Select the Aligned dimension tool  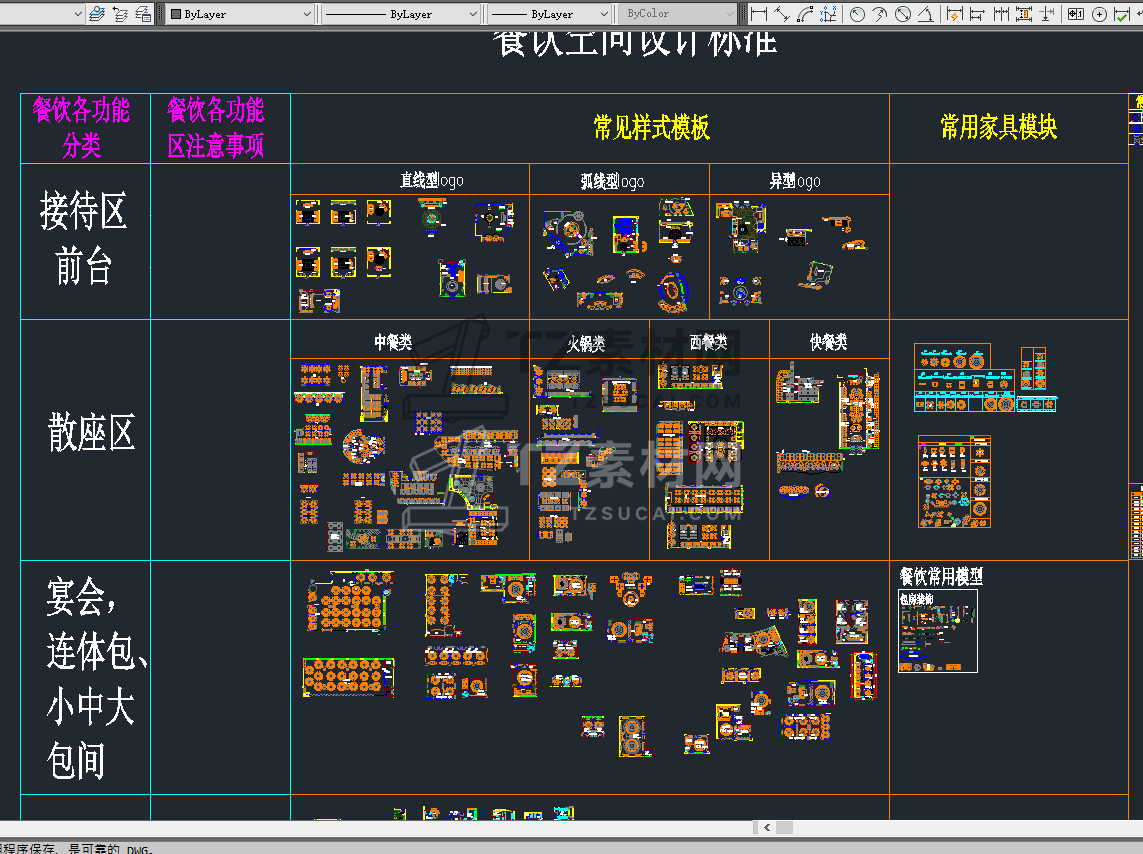click(x=781, y=13)
